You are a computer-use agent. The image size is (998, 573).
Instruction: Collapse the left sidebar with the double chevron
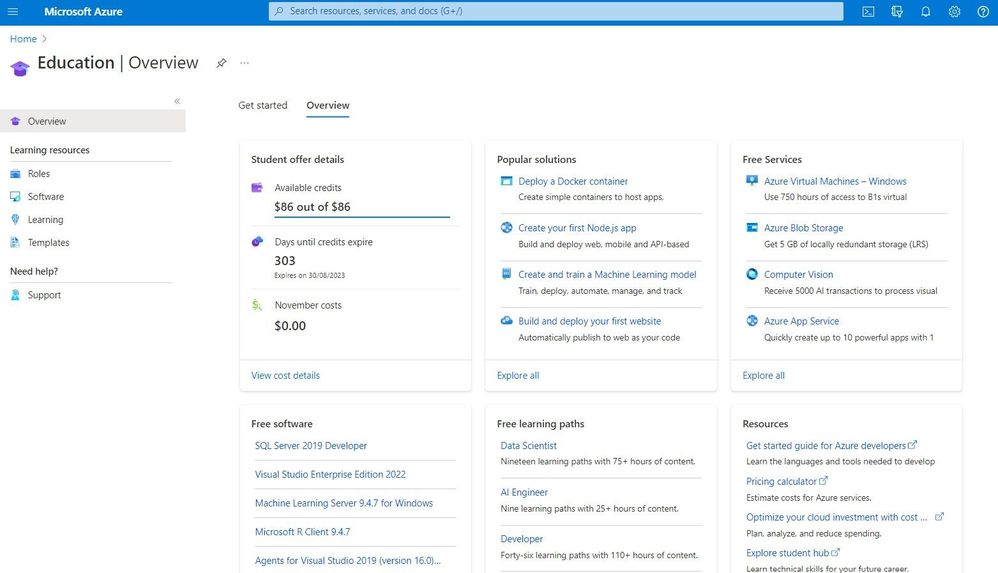click(177, 101)
